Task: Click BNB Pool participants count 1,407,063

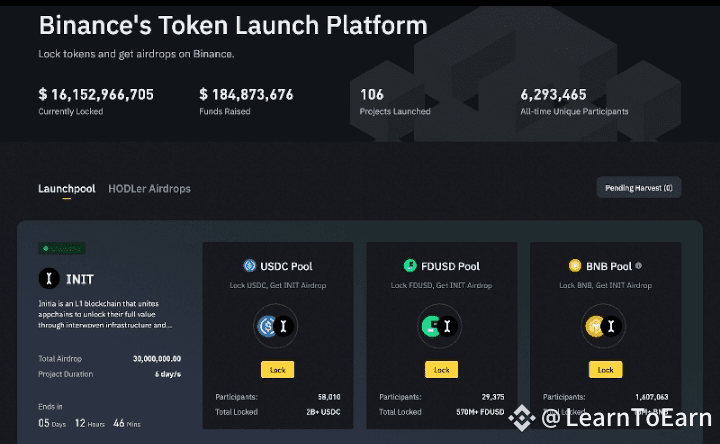Action: click(x=652, y=397)
